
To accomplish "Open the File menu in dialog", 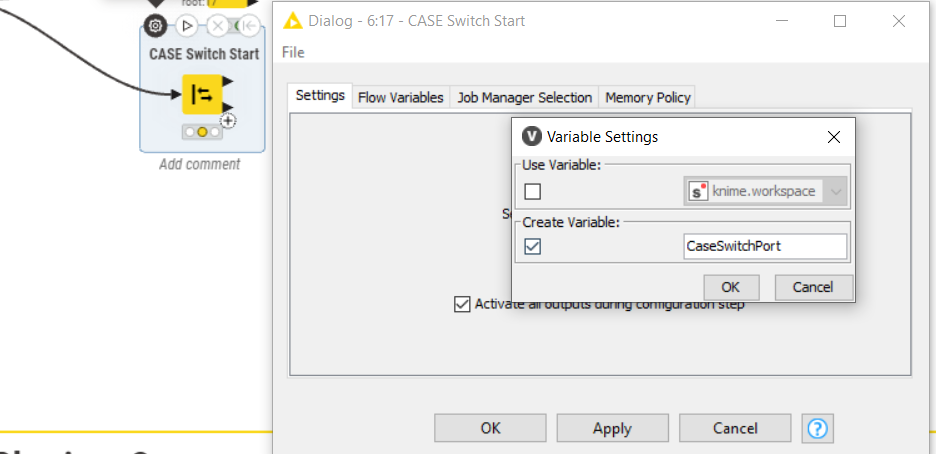I will [293, 52].
